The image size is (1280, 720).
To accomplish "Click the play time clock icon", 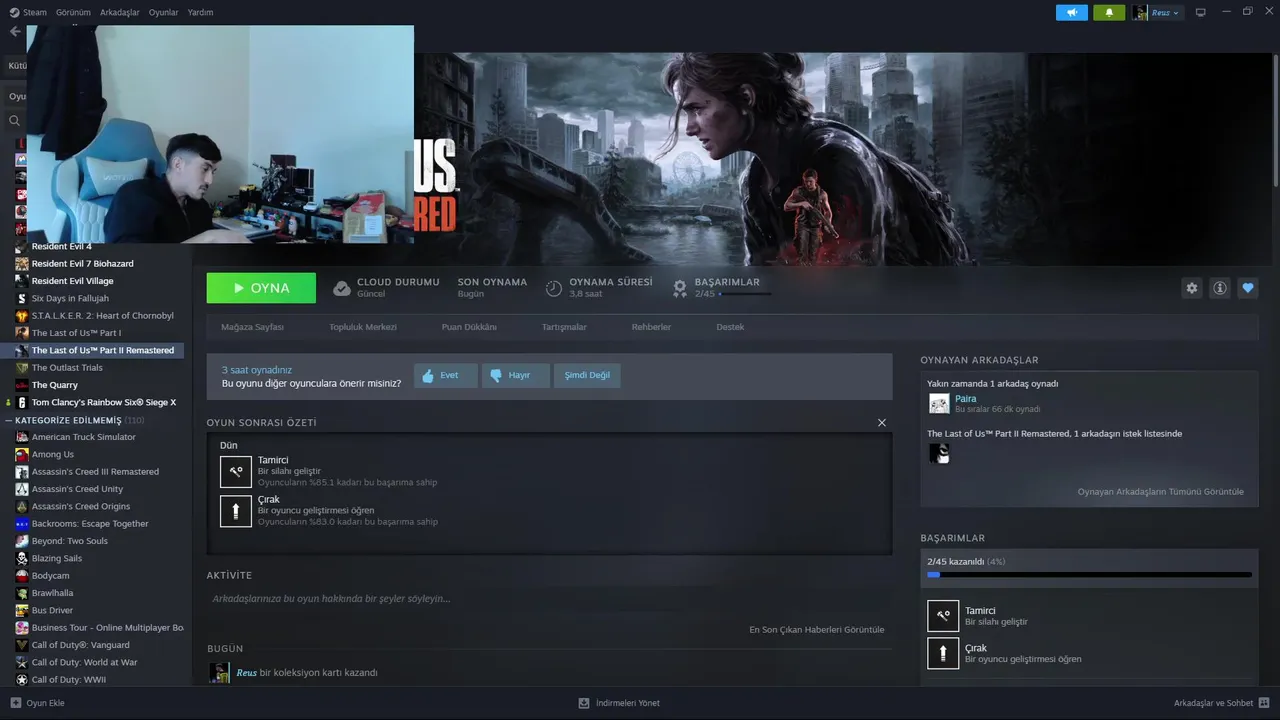I will 554,288.
